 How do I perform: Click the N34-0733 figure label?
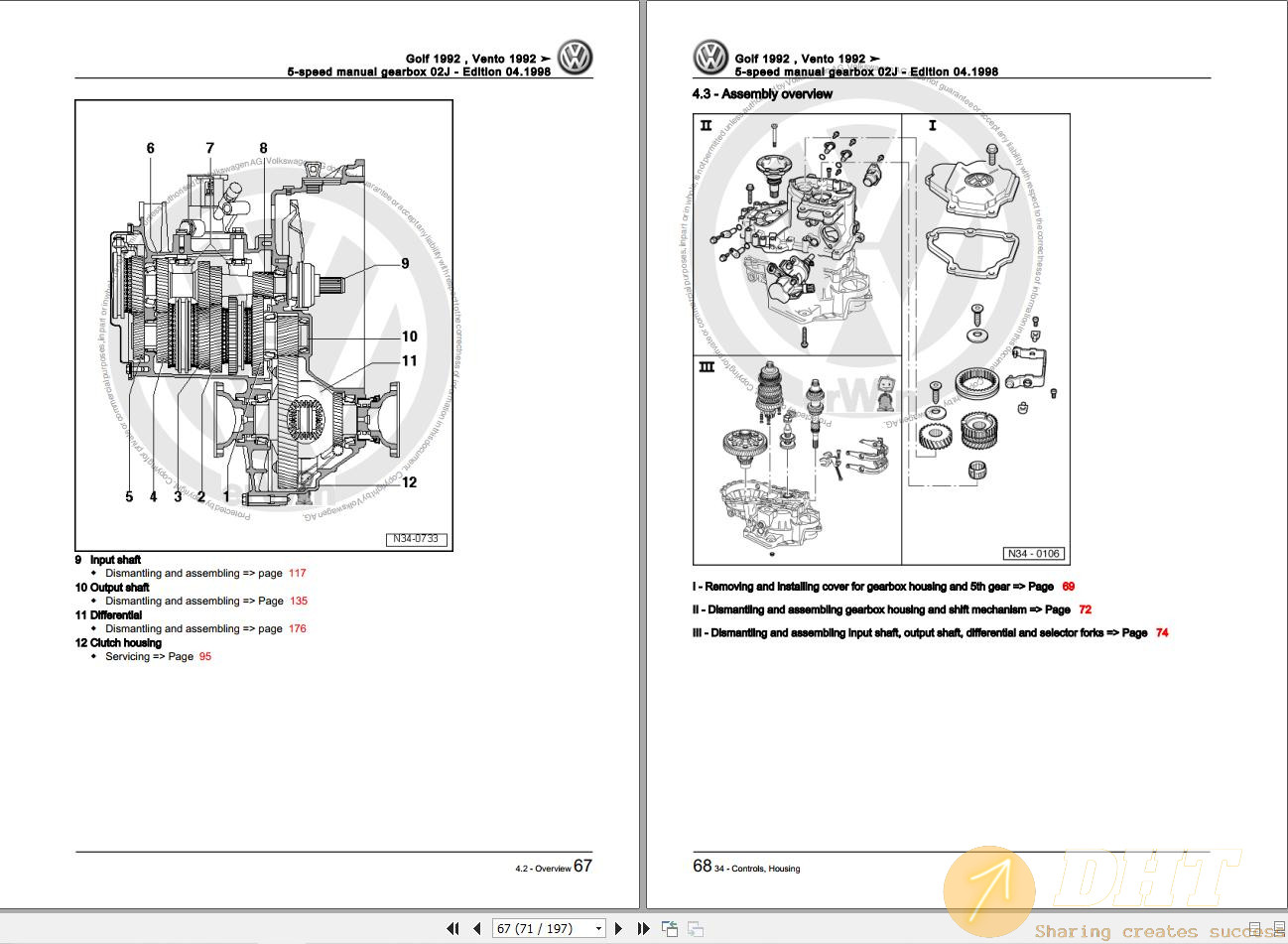tap(416, 539)
